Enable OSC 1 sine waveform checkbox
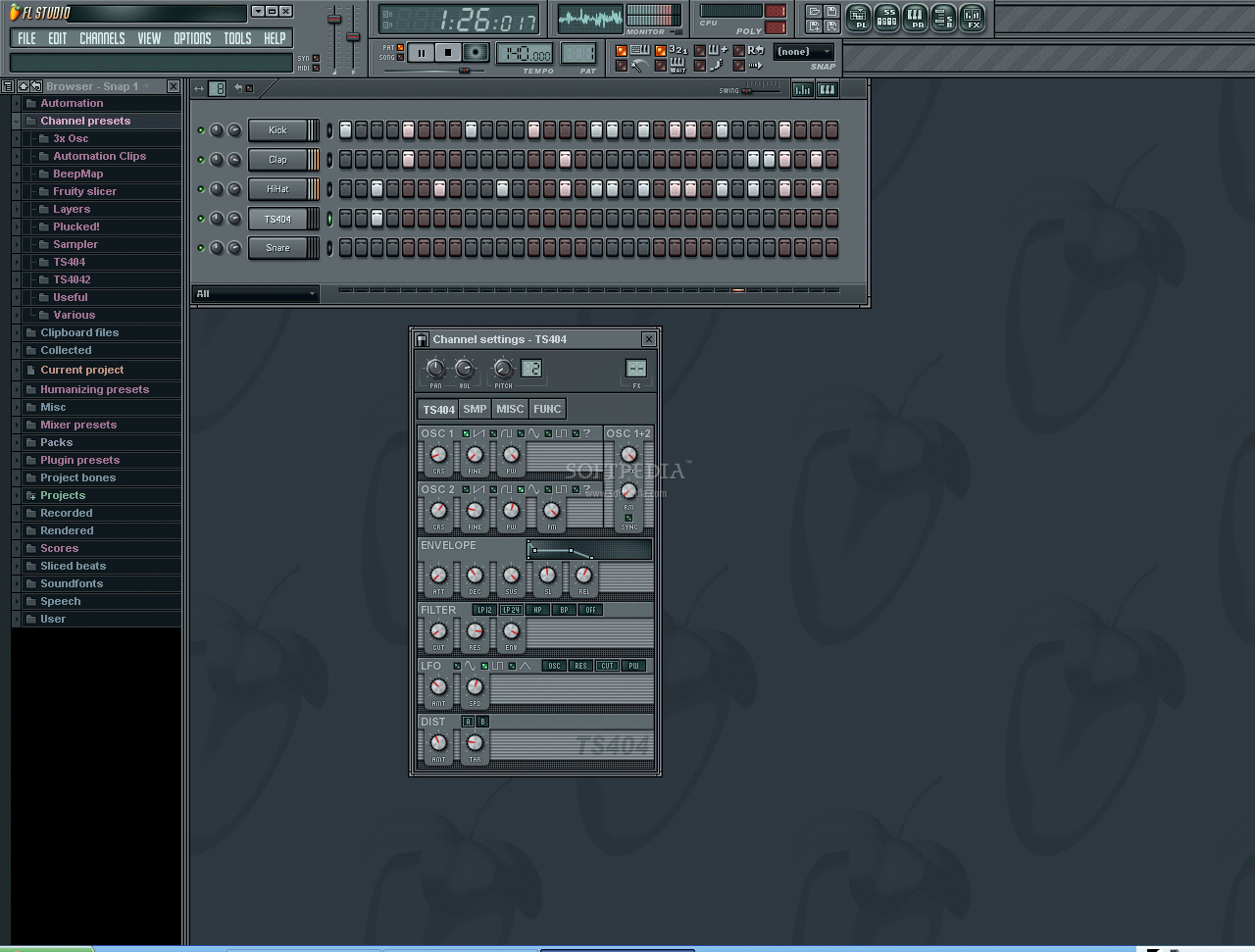Screen dimensions: 1255x952 click(522, 433)
